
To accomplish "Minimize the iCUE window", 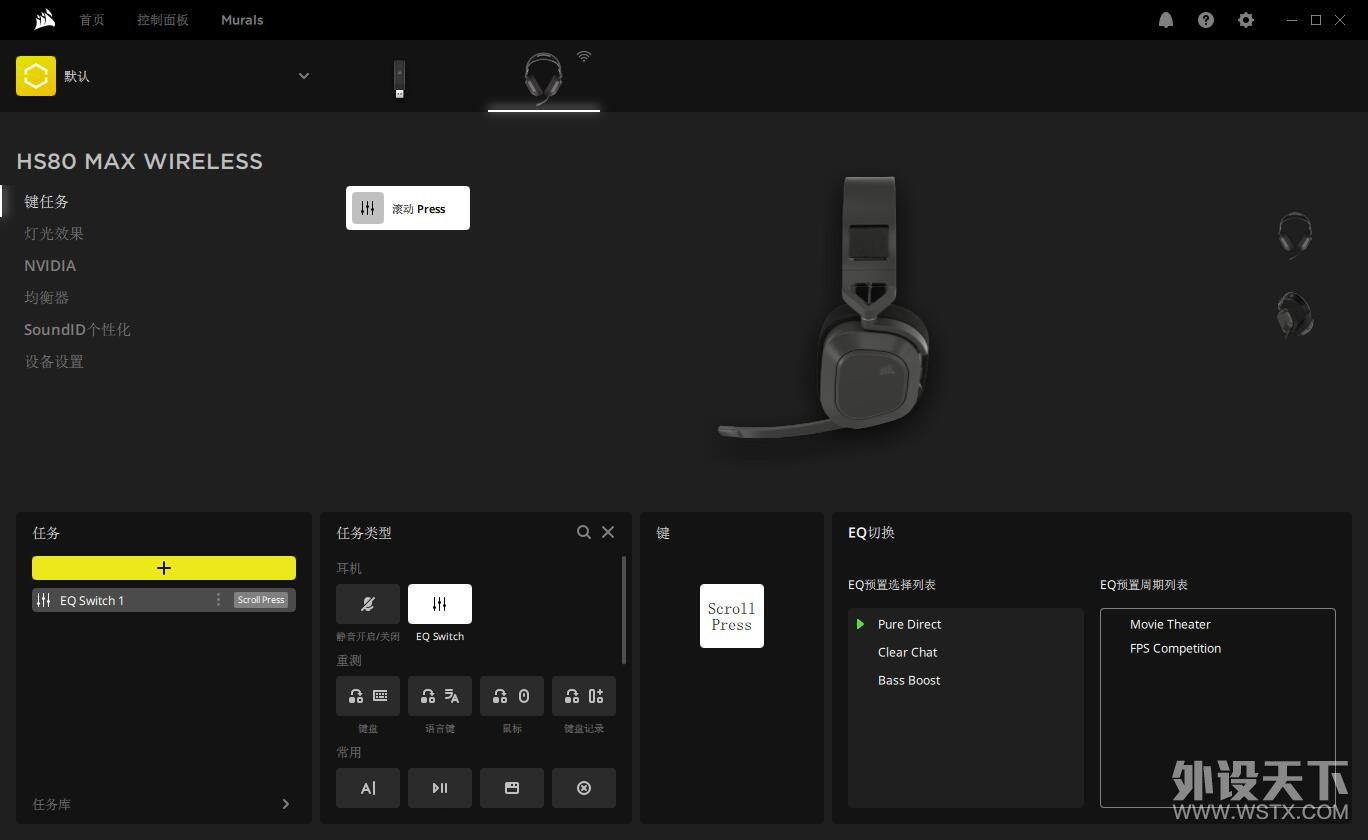I will click(x=1293, y=20).
